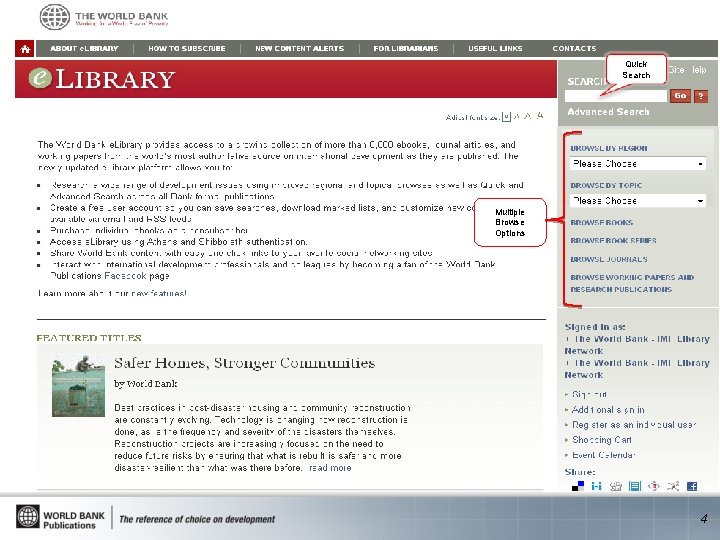Click the Featured Titles heading
This screenshot has width=720, height=540.
(89, 338)
